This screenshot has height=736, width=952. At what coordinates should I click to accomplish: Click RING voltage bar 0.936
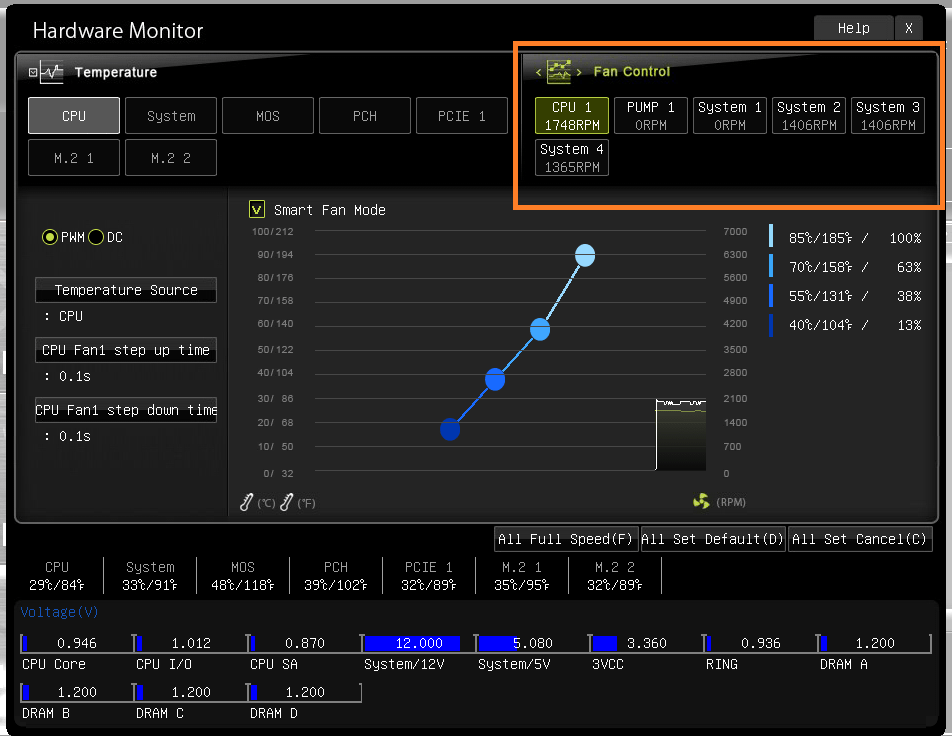pyautogui.click(x=761, y=643)
